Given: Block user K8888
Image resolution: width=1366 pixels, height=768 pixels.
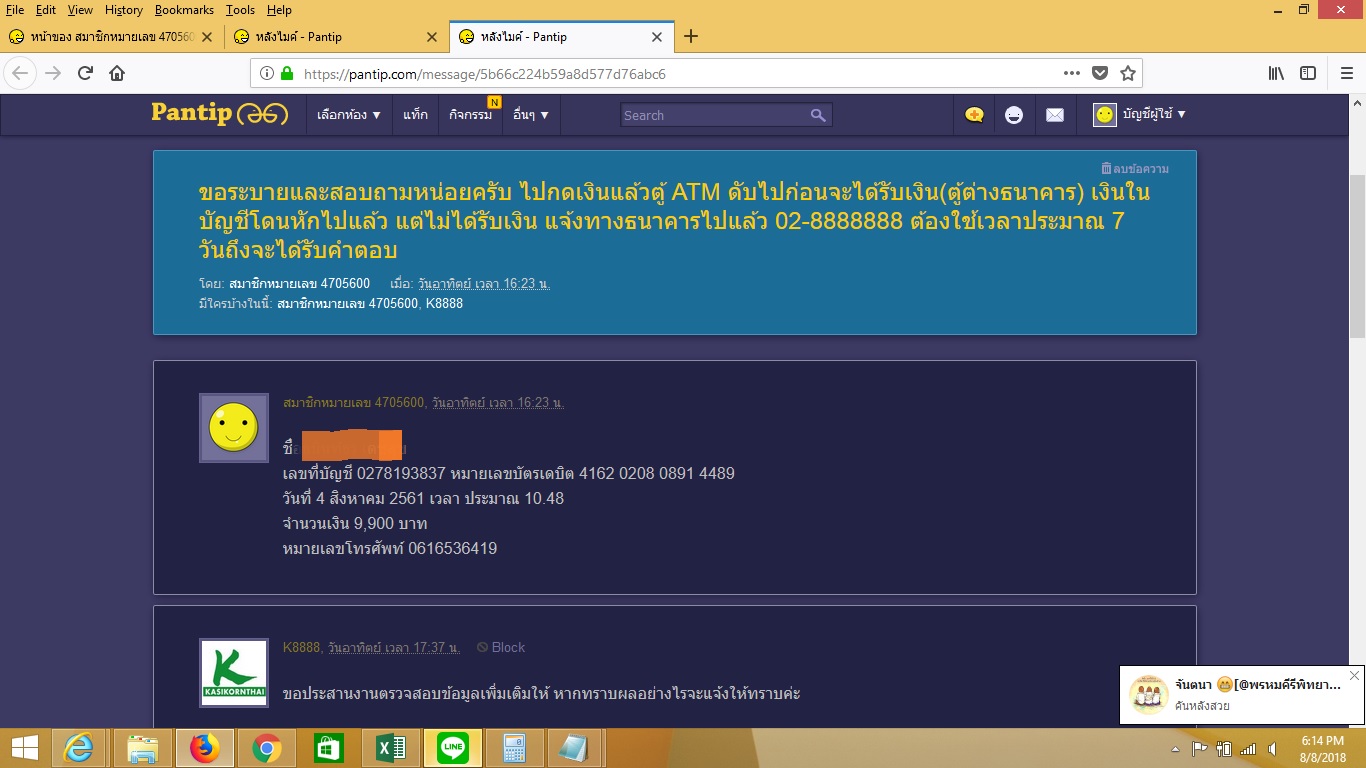Looking at the screenshot, I should 501,647.
